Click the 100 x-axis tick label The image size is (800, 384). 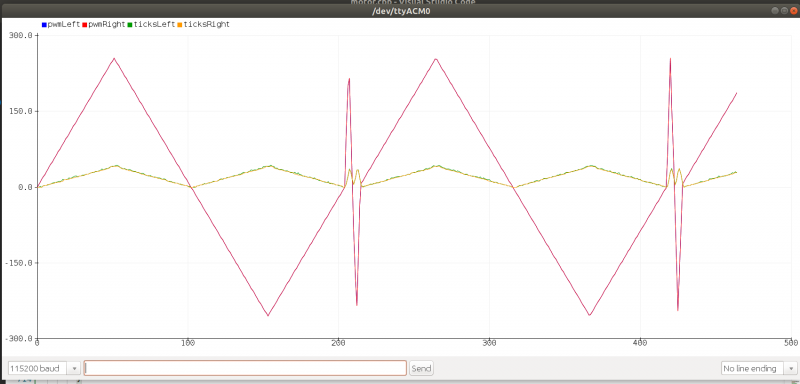[188, 343]
